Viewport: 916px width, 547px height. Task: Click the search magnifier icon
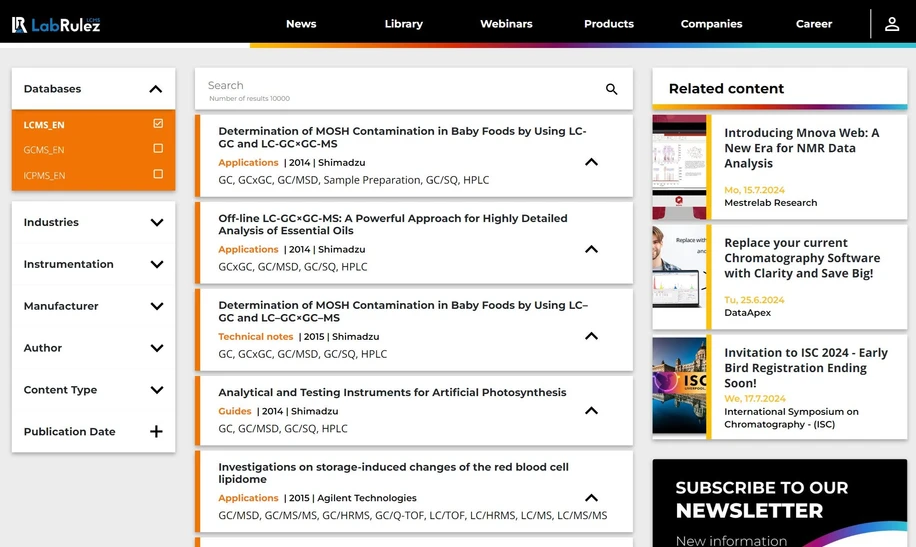coord(611,89)
